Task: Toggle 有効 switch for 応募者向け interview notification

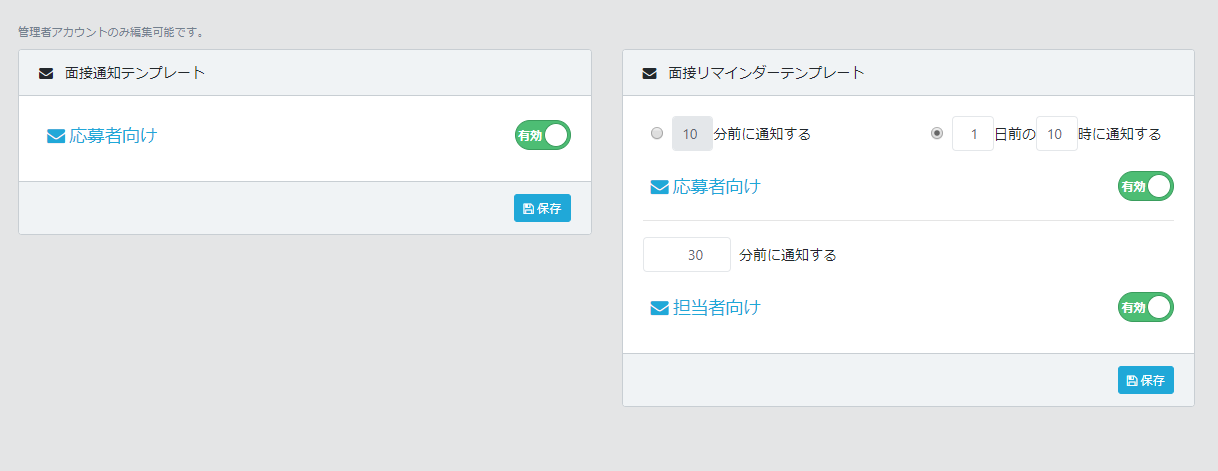Action: pos(542,135)
